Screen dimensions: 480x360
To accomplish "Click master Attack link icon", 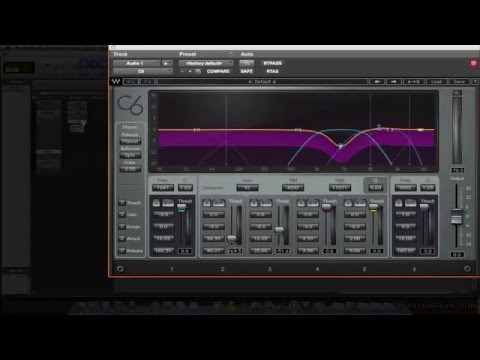I will click(x=122, y=238).
